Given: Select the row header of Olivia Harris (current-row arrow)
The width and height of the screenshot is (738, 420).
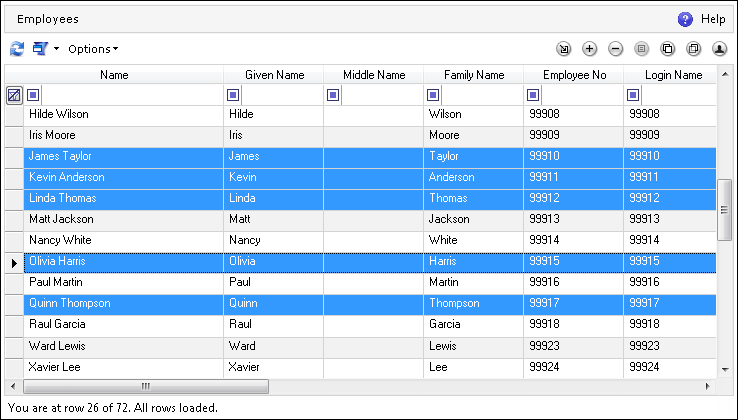Looking at the screenshot, I should pyautogui.click(x=14, y=263).
